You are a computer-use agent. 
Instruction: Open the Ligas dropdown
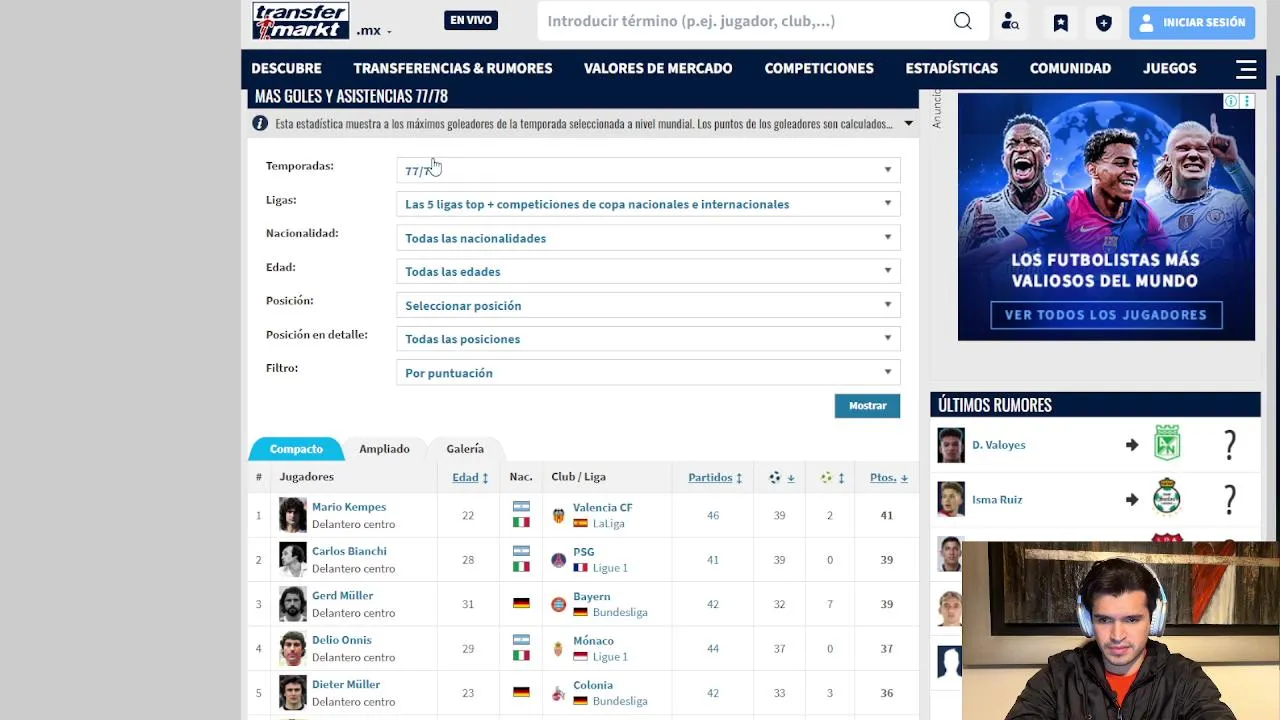pos(648,204)
